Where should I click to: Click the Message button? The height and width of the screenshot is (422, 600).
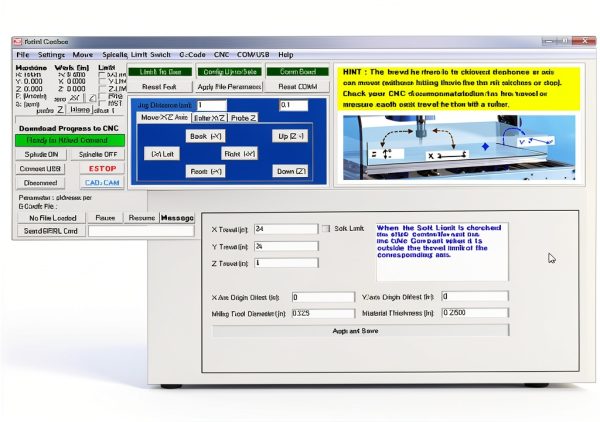click(177, 218)
